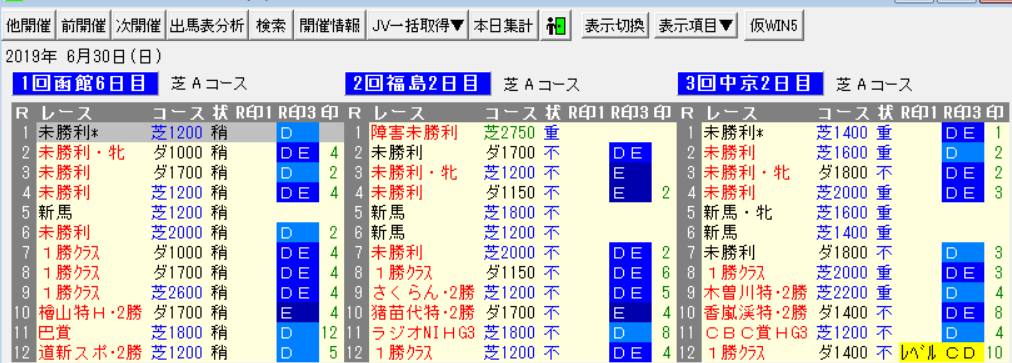This screenshot has height=363, width=1012.
Task: Open Hakodate 檜山特H・2勝 race
Action: click(90, 313)
